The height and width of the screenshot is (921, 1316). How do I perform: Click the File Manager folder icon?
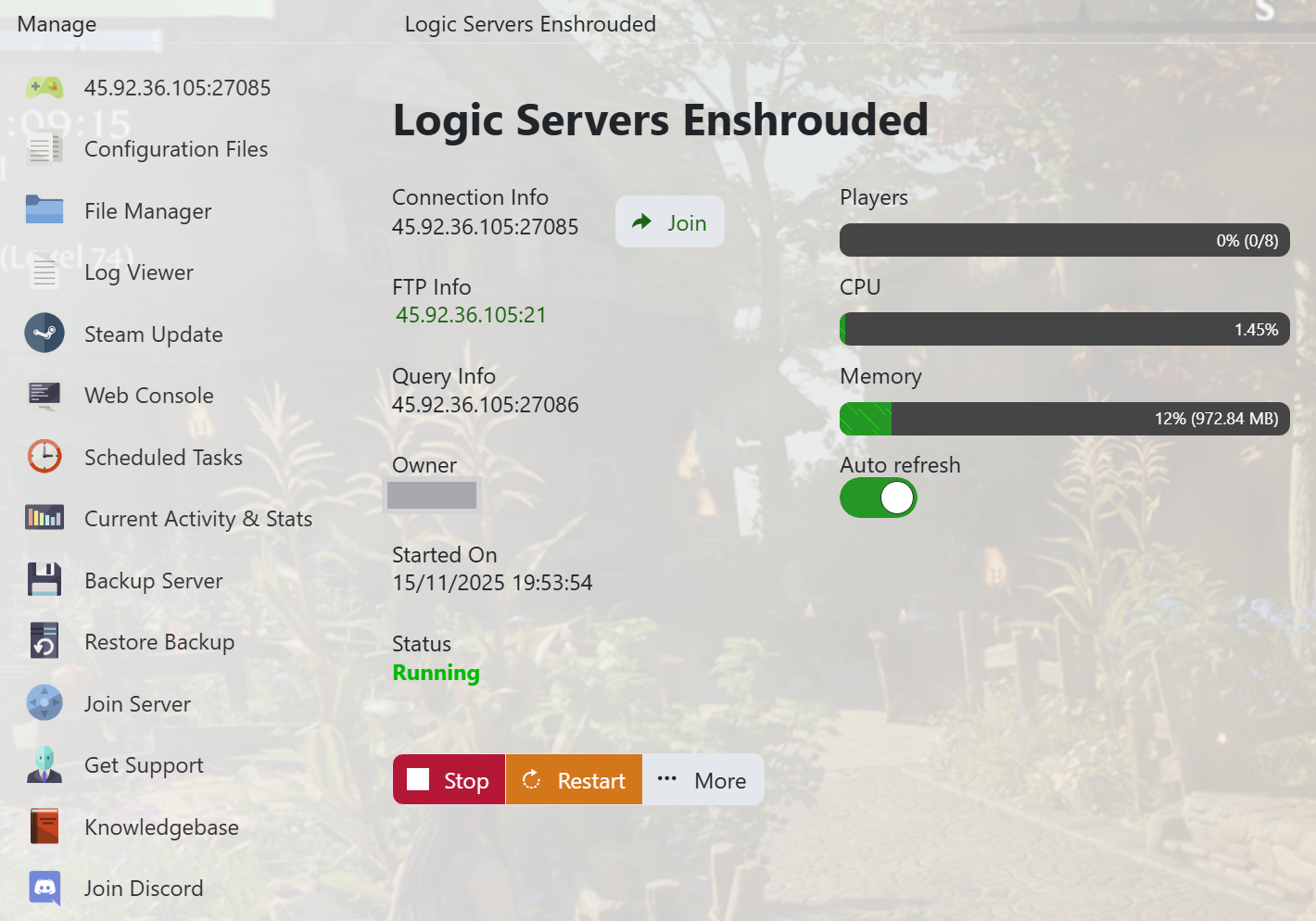pos(44,210)
